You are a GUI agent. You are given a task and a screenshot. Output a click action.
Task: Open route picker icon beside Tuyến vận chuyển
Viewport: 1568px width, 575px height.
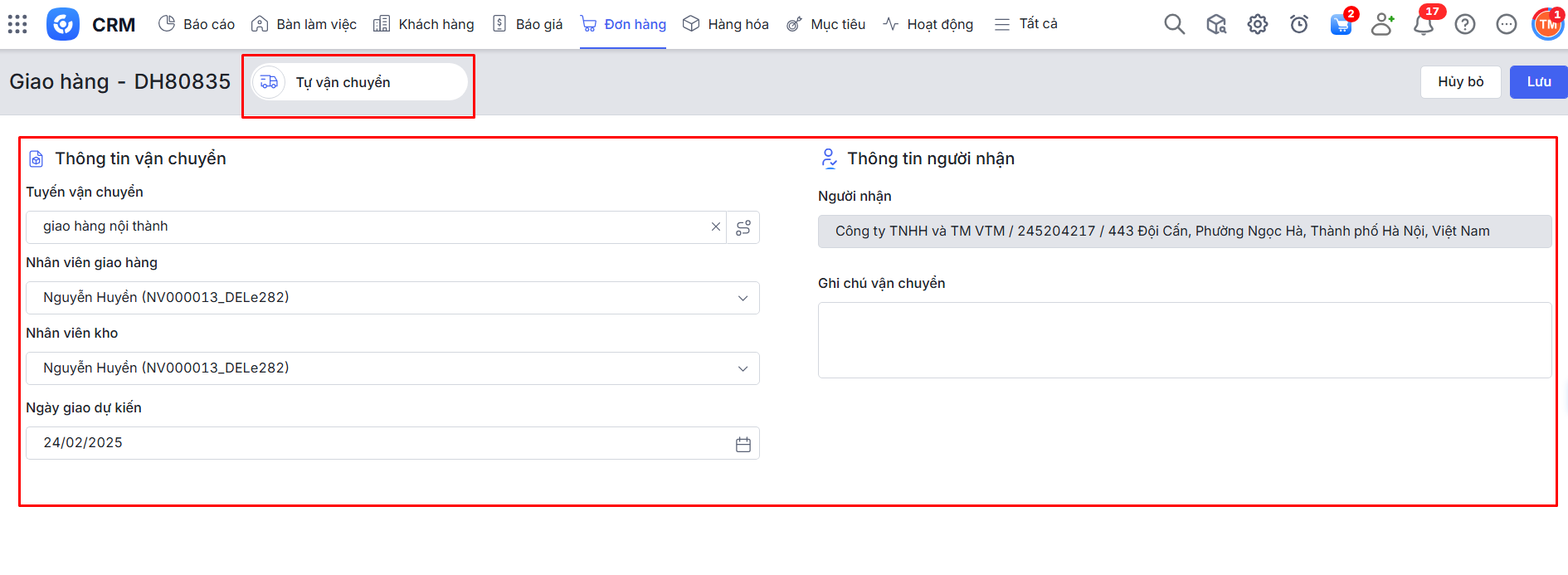tap(743, 227)
